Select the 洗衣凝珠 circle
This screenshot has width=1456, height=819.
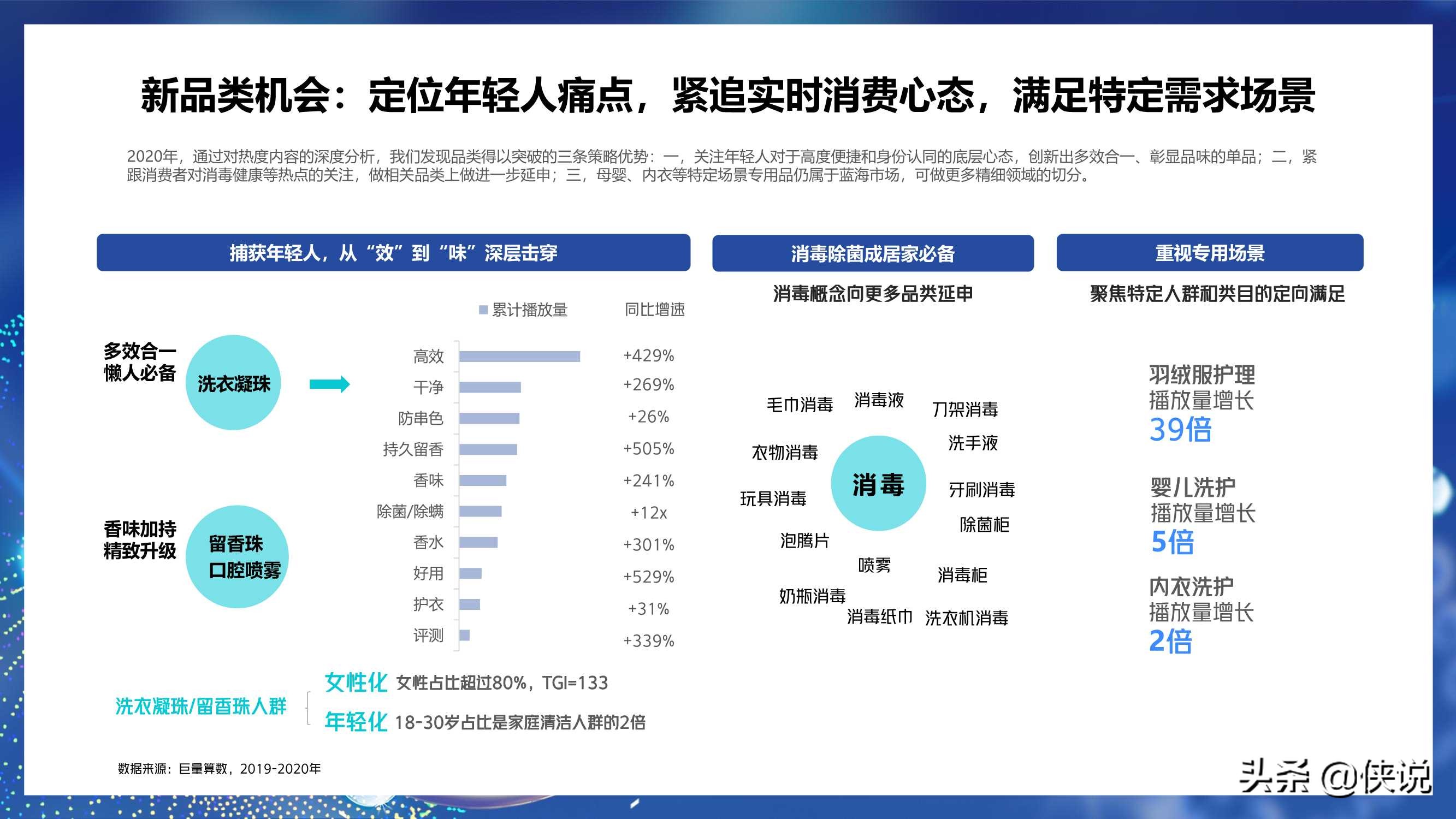233,383
